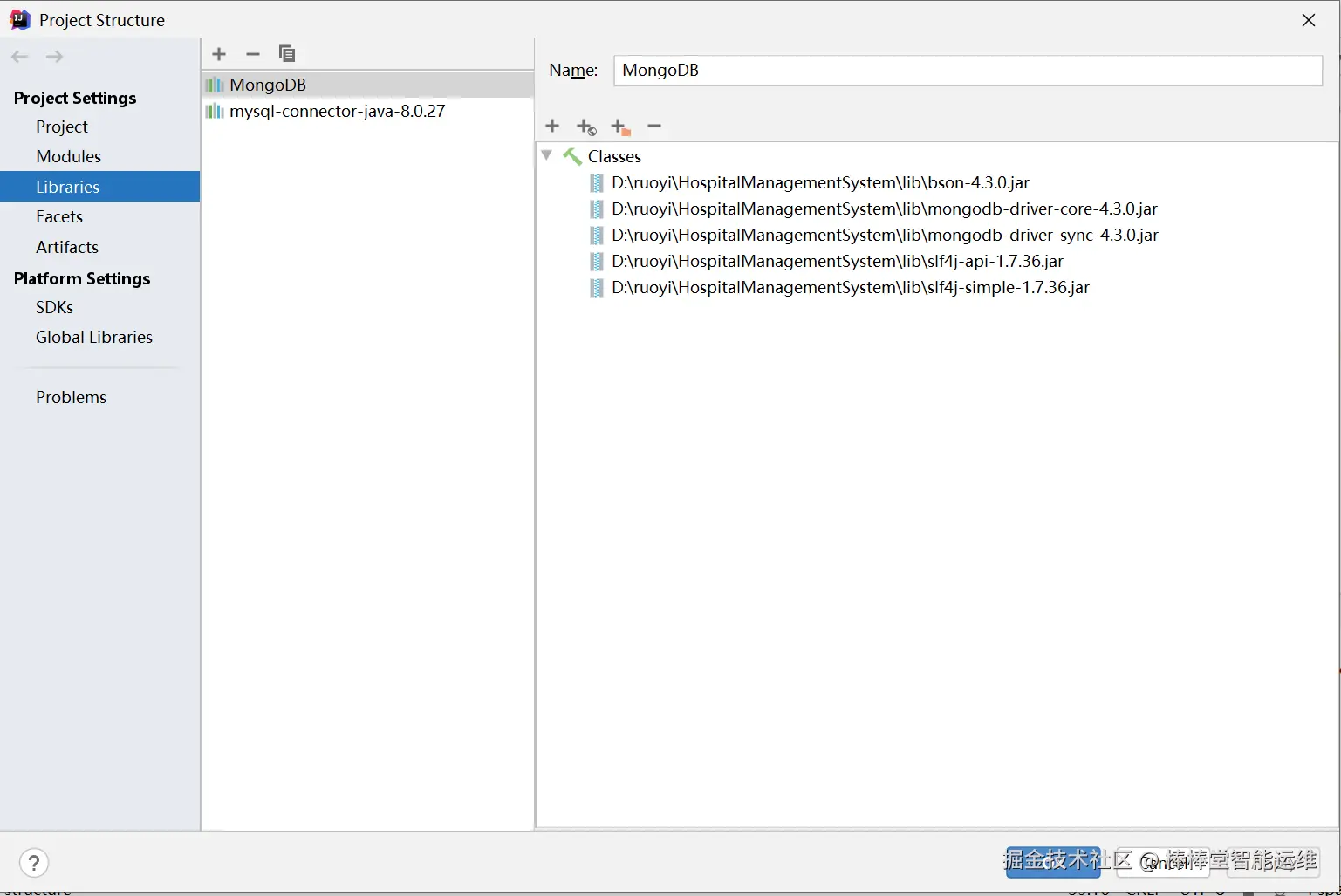Screen dimensions: 1341x896
Task: Select the Libraries settings page
Action: click(99, 187)
